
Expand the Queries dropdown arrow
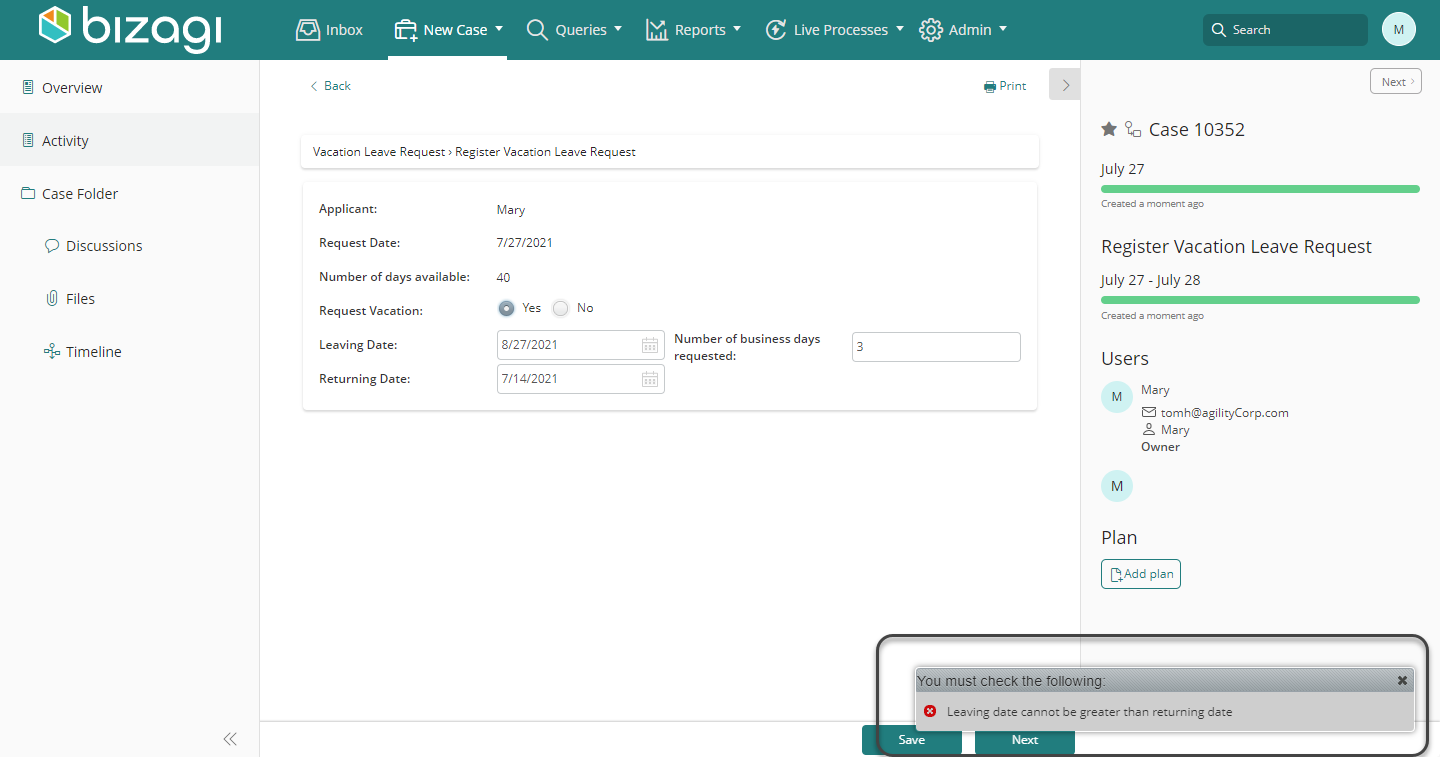(618, 29)
